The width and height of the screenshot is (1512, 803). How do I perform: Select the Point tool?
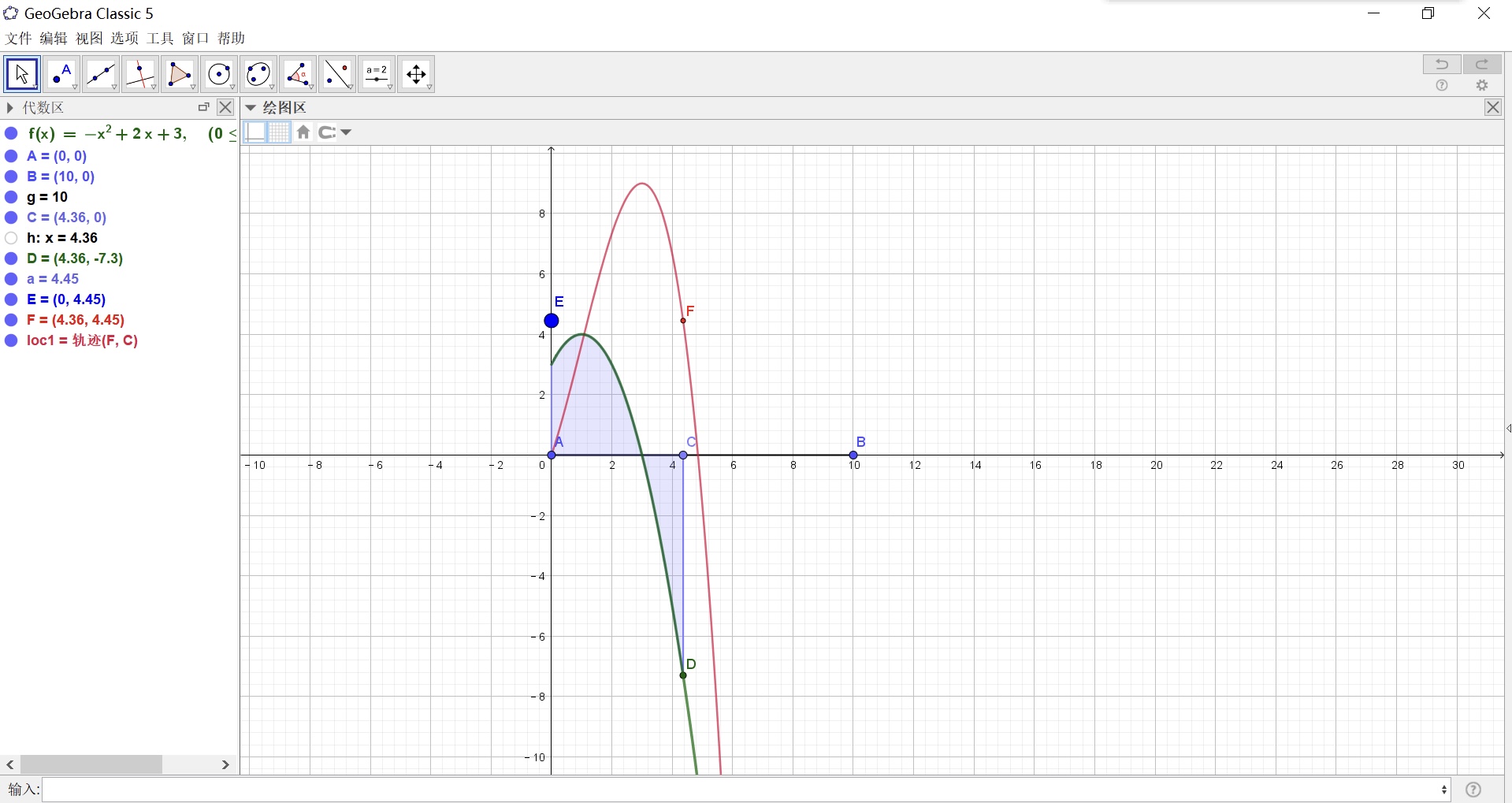pos(61,74)
